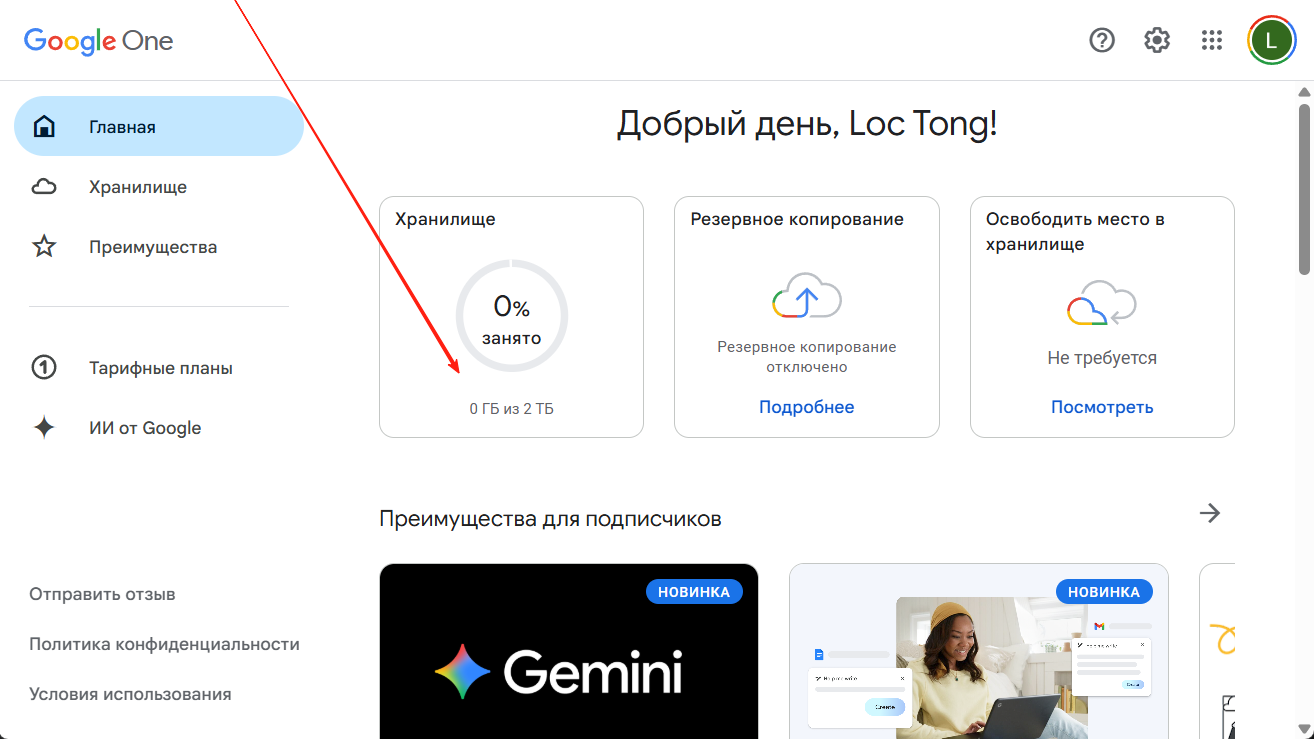Click the cloud icon in Освободить место card
Viewport: 1314px width, 739px height.
(x=1102, y=303)
